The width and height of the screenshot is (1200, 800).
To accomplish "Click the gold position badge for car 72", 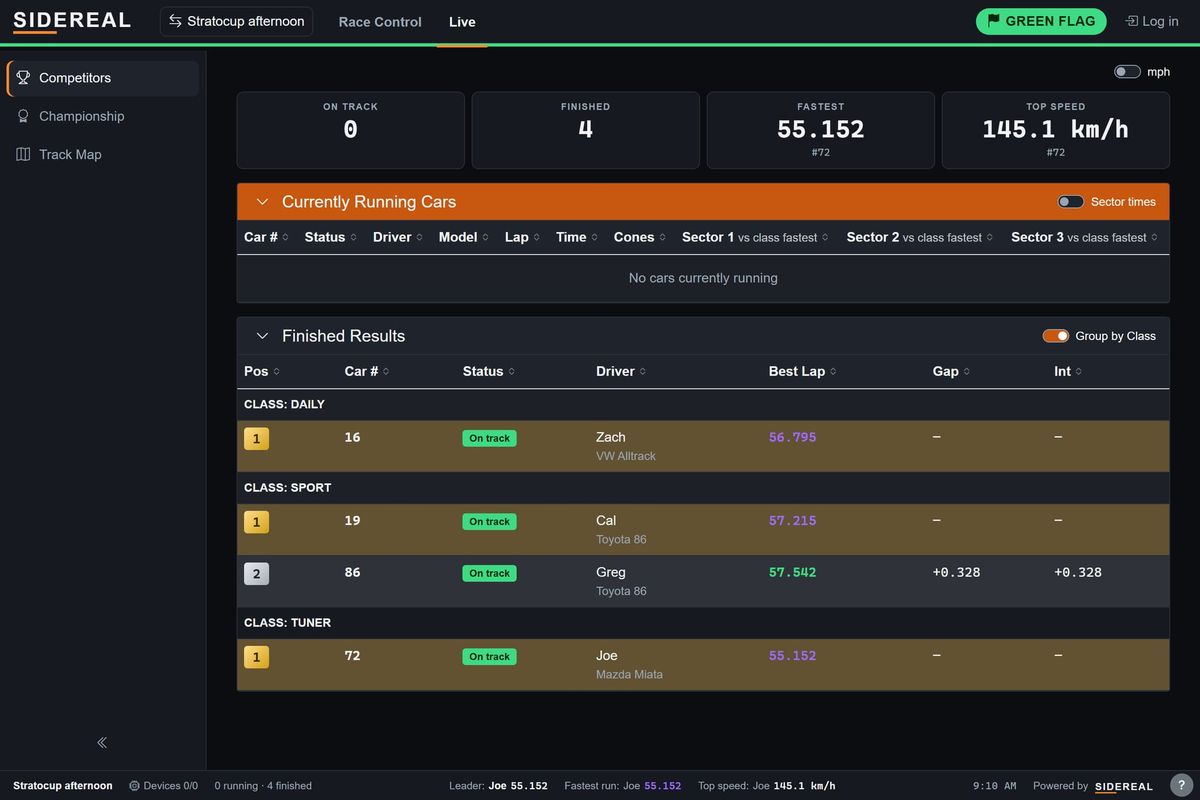I will coord(256,657).
